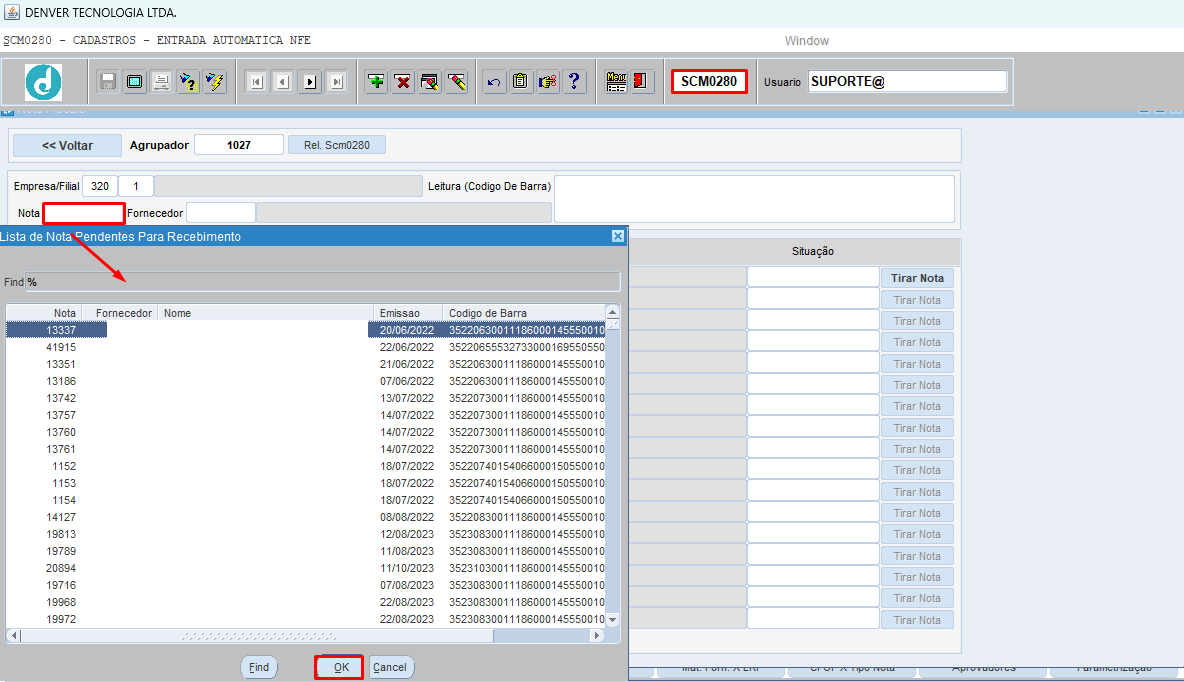Select the row with nota 13337
This screenshot has width=1184, height=682.
(x=306, y=330)
